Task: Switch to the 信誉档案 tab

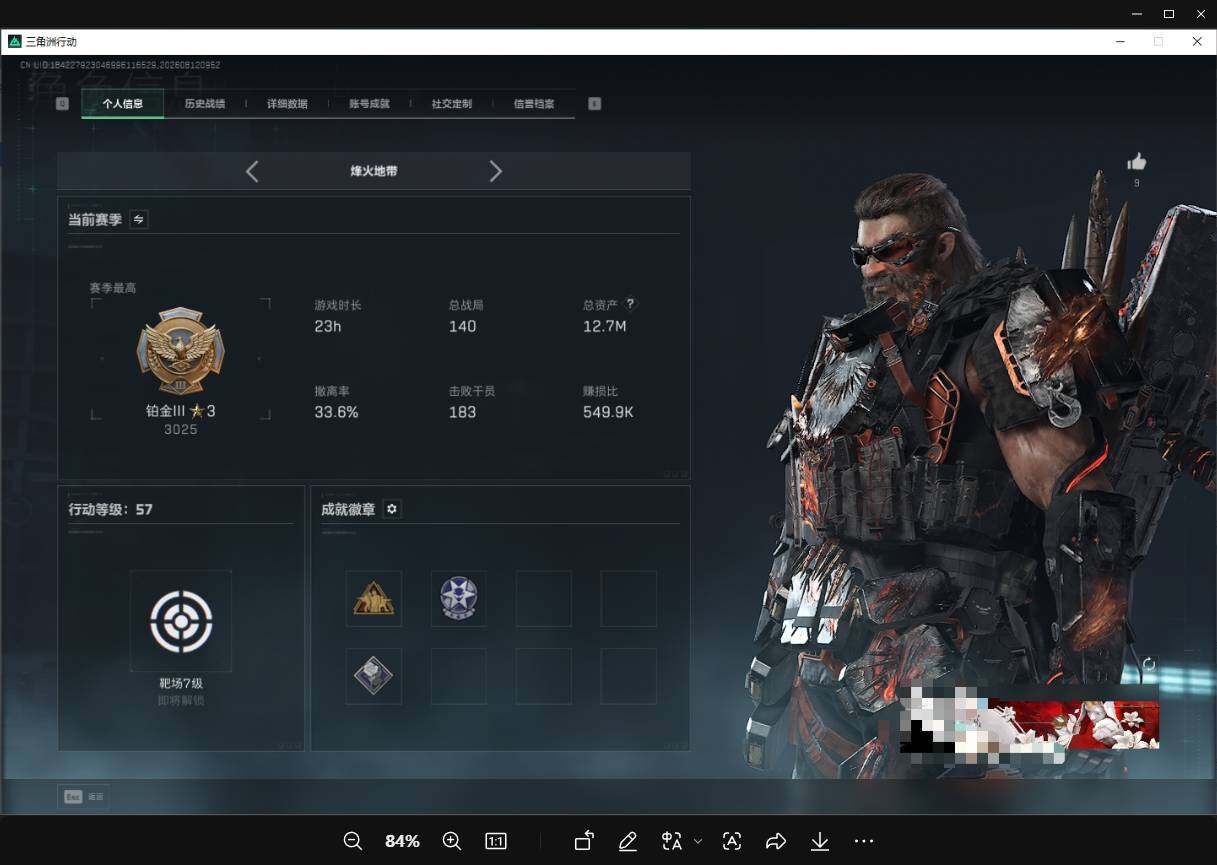Action: [x=534, y=104]
